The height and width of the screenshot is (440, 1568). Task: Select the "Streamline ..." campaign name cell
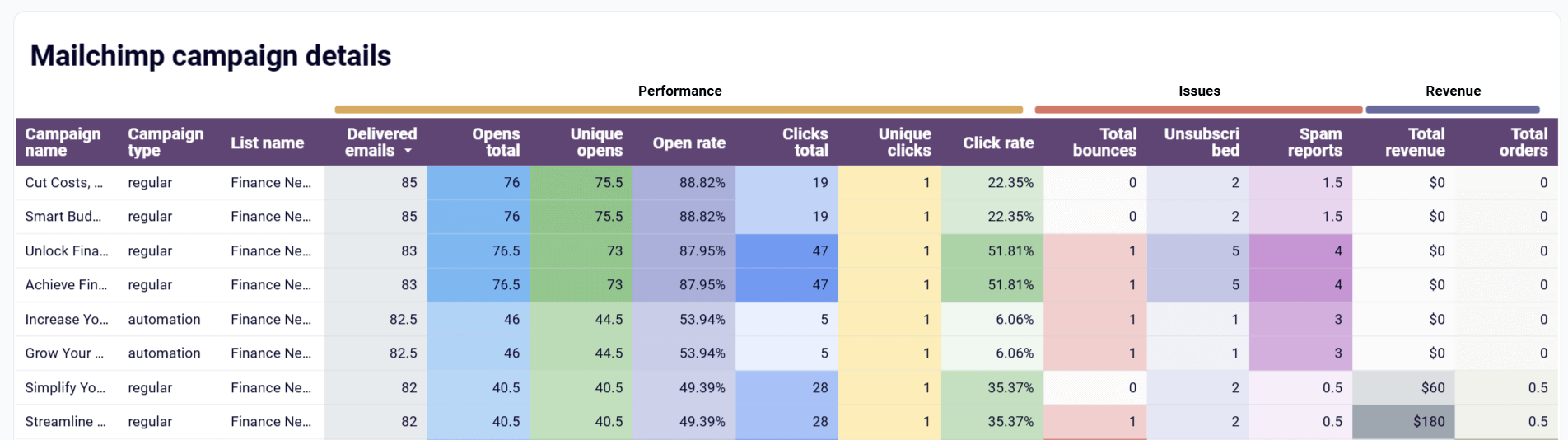click(65, 421)
